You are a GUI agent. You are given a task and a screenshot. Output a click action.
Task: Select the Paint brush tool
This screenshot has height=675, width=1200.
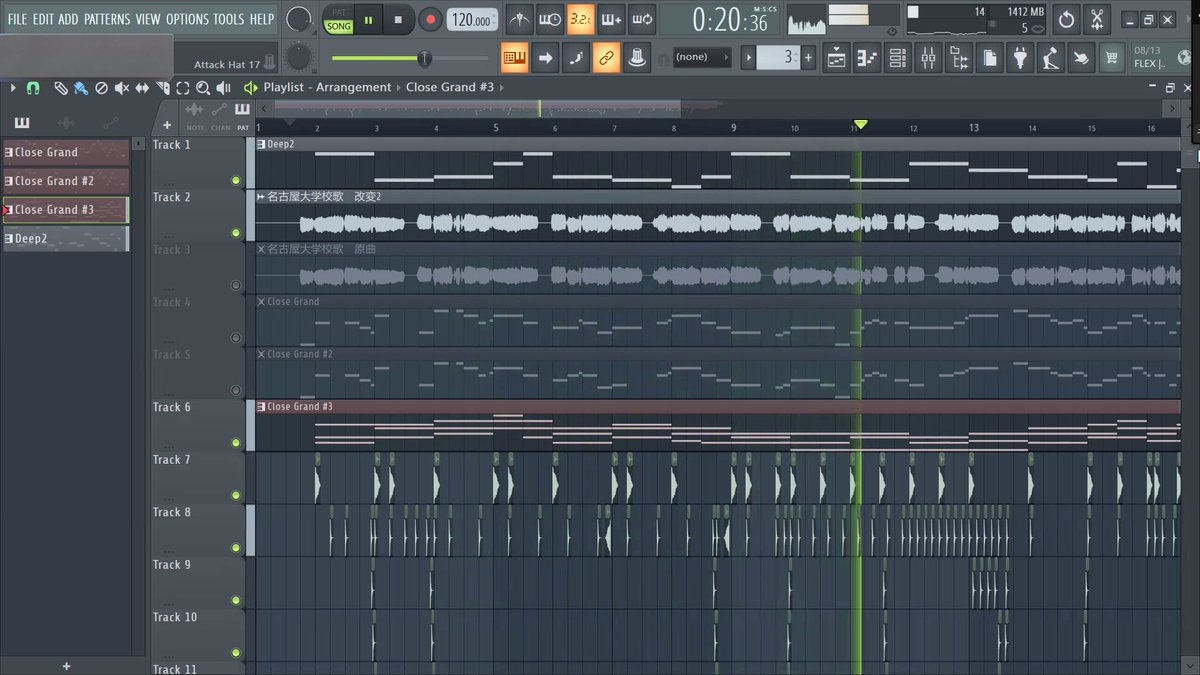(x=81, y=88)
